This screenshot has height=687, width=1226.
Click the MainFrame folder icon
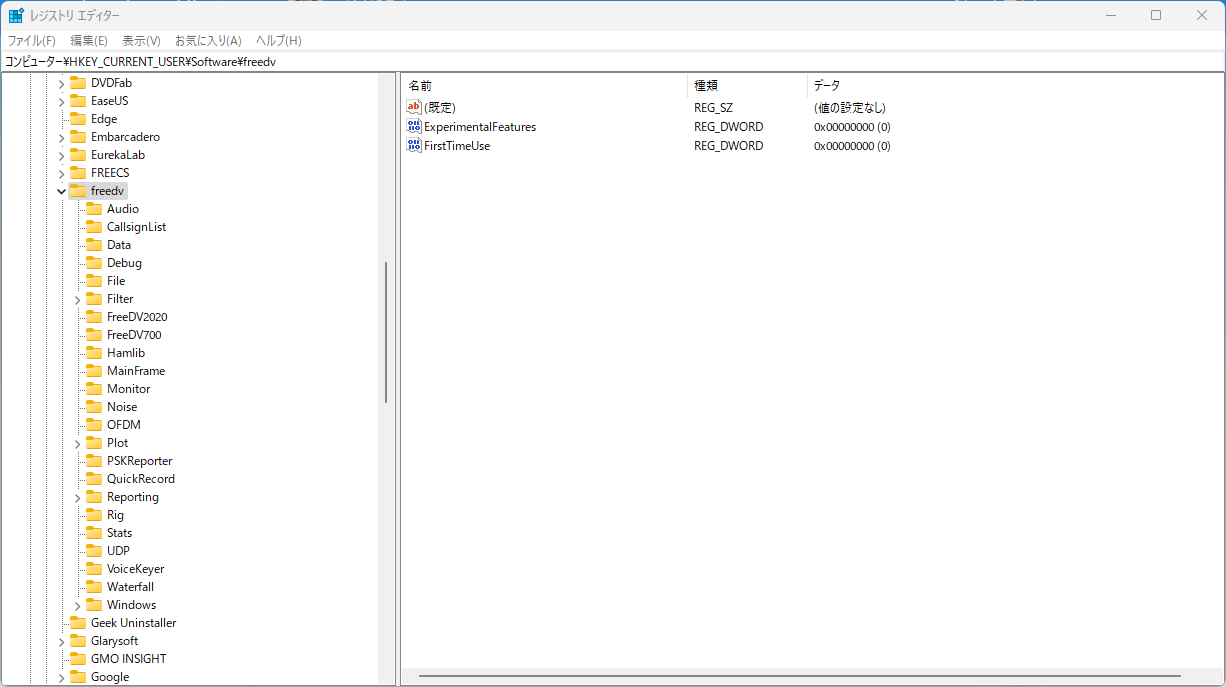point(94,371)
